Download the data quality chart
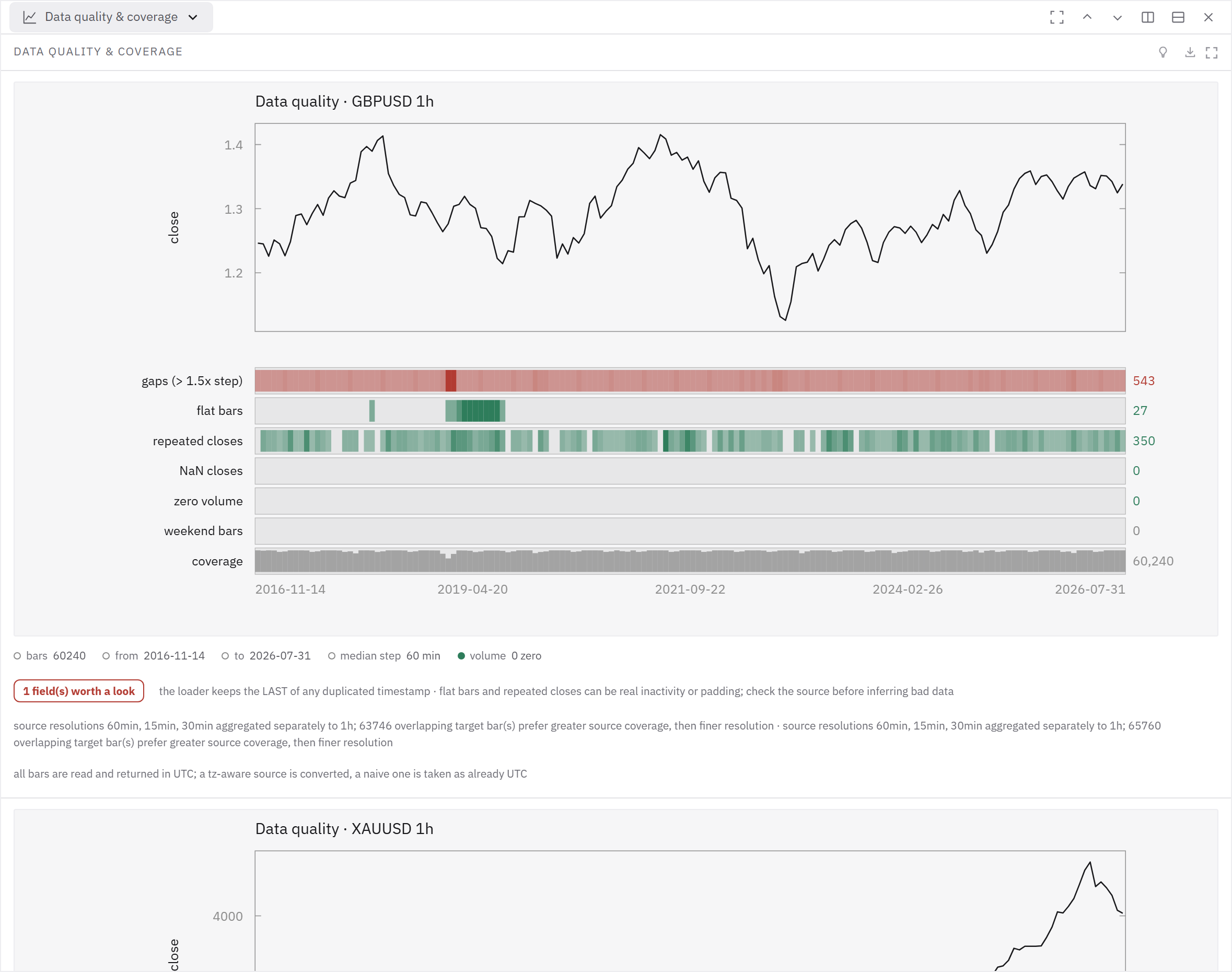Viewport: 1232px width, 972px height. pyautogui.click(x=1190, y=52)
